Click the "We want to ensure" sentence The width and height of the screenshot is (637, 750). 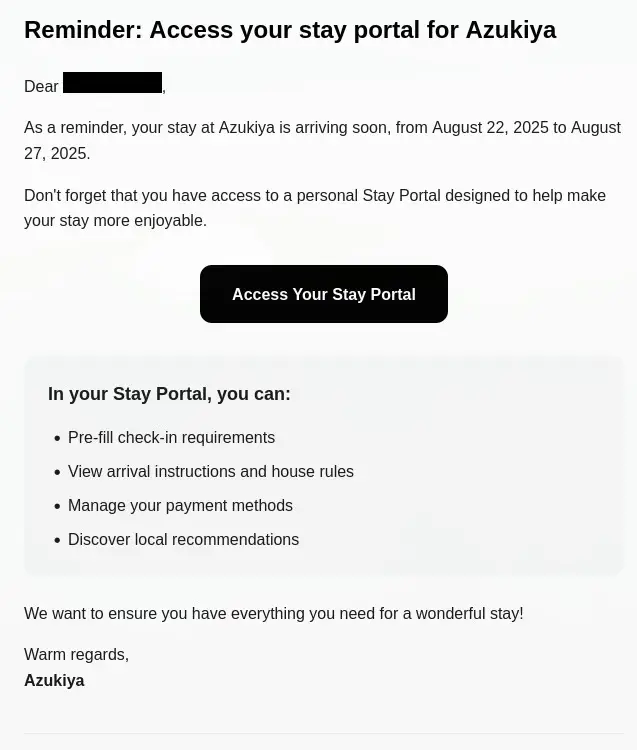273,614
